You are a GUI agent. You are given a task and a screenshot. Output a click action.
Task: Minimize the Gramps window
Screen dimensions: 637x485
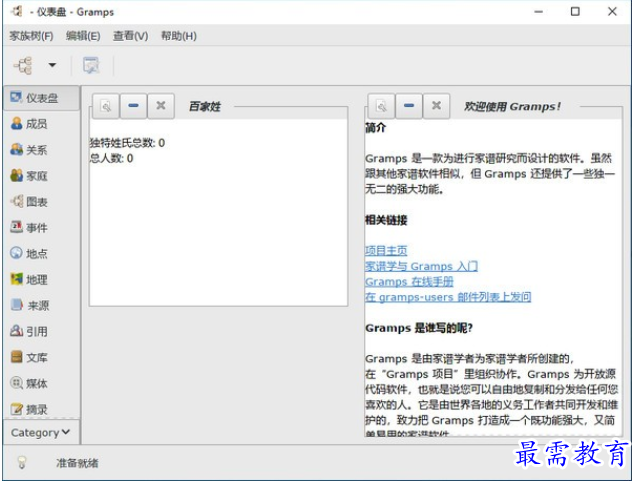[539, 12]
